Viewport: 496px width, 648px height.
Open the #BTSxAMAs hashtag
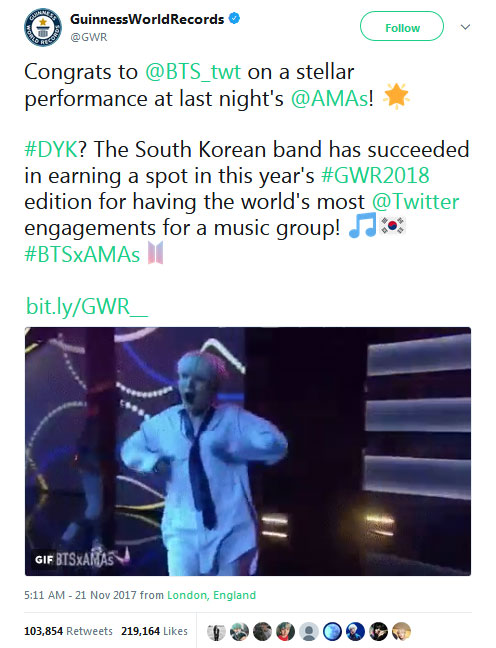coord(82,254)
